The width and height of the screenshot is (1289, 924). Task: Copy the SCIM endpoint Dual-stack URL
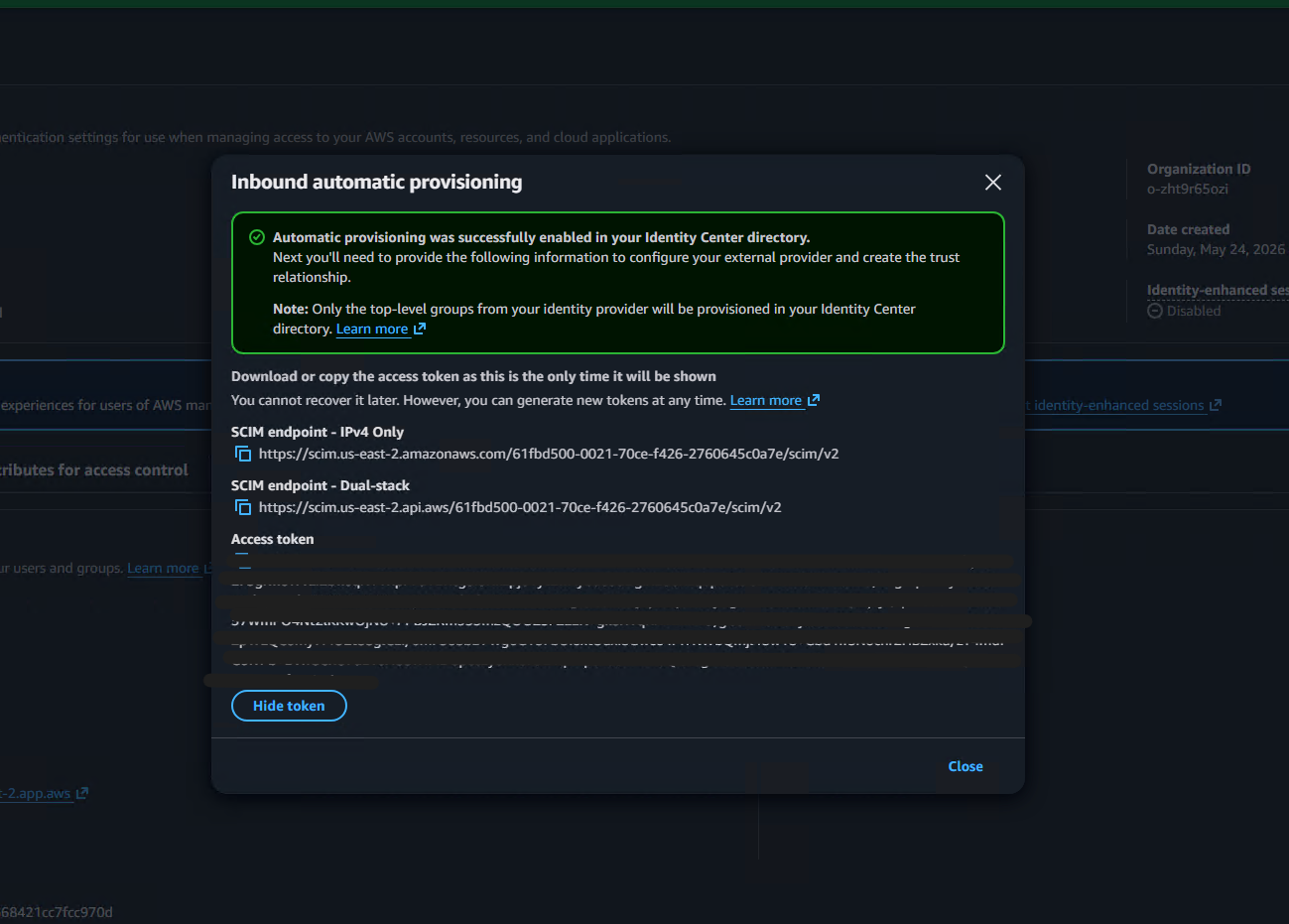243,507
